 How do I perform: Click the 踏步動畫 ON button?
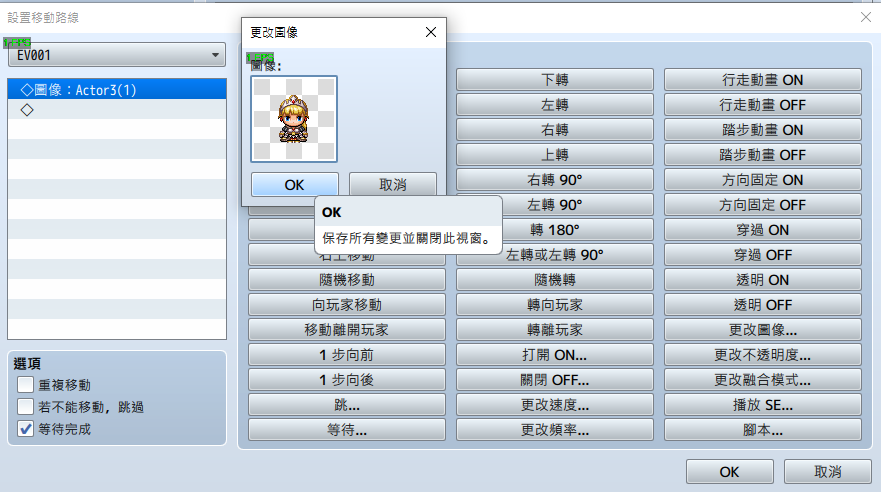tap(762, 130)
